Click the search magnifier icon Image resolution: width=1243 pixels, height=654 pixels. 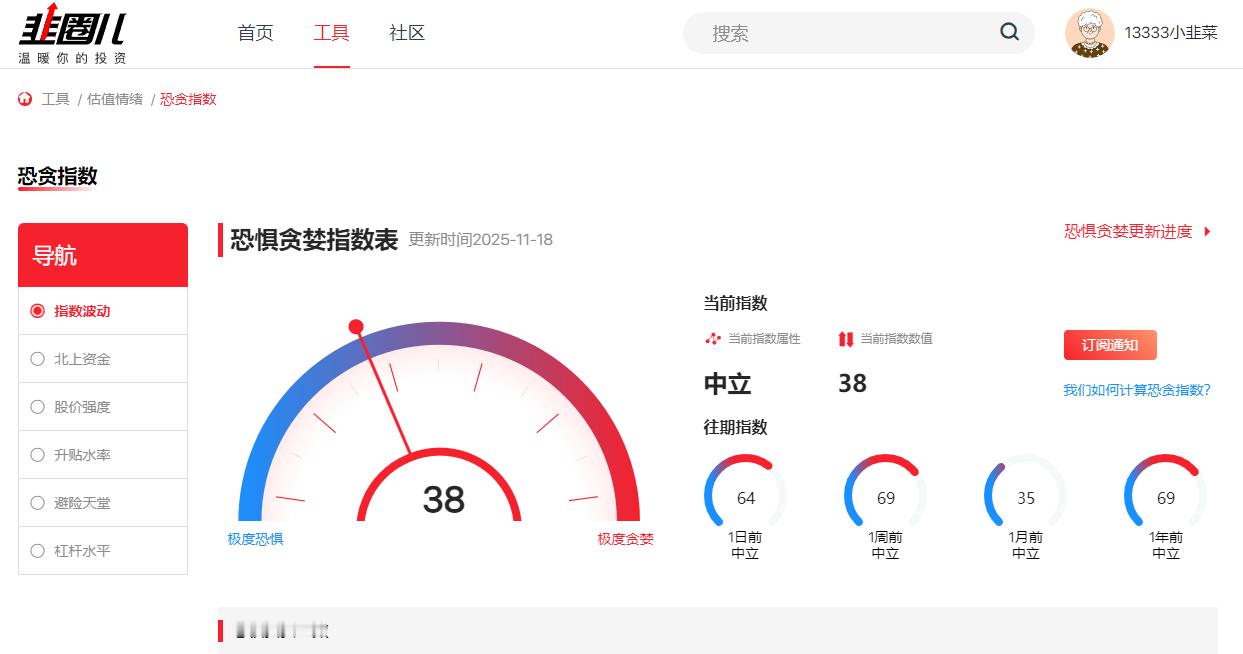(1009, 33)
